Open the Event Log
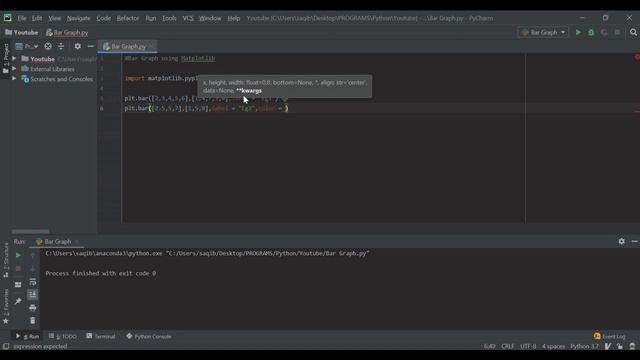This screenshot has width=640, height=360. tap(610, 336)
